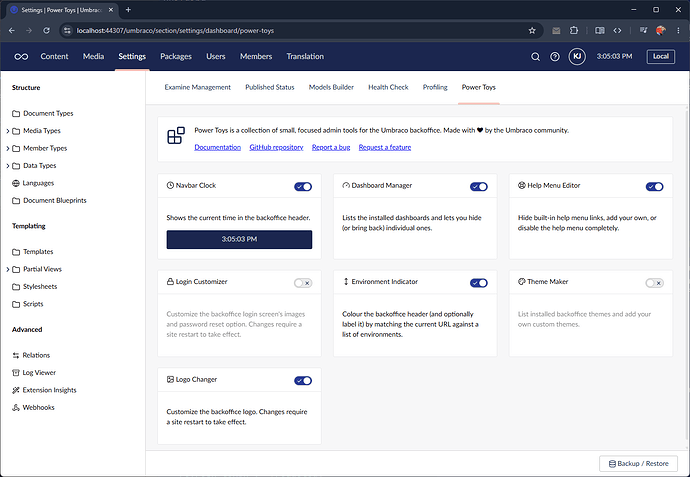Open the Members section
The image size is (690, 477).
tap(256, 56)
